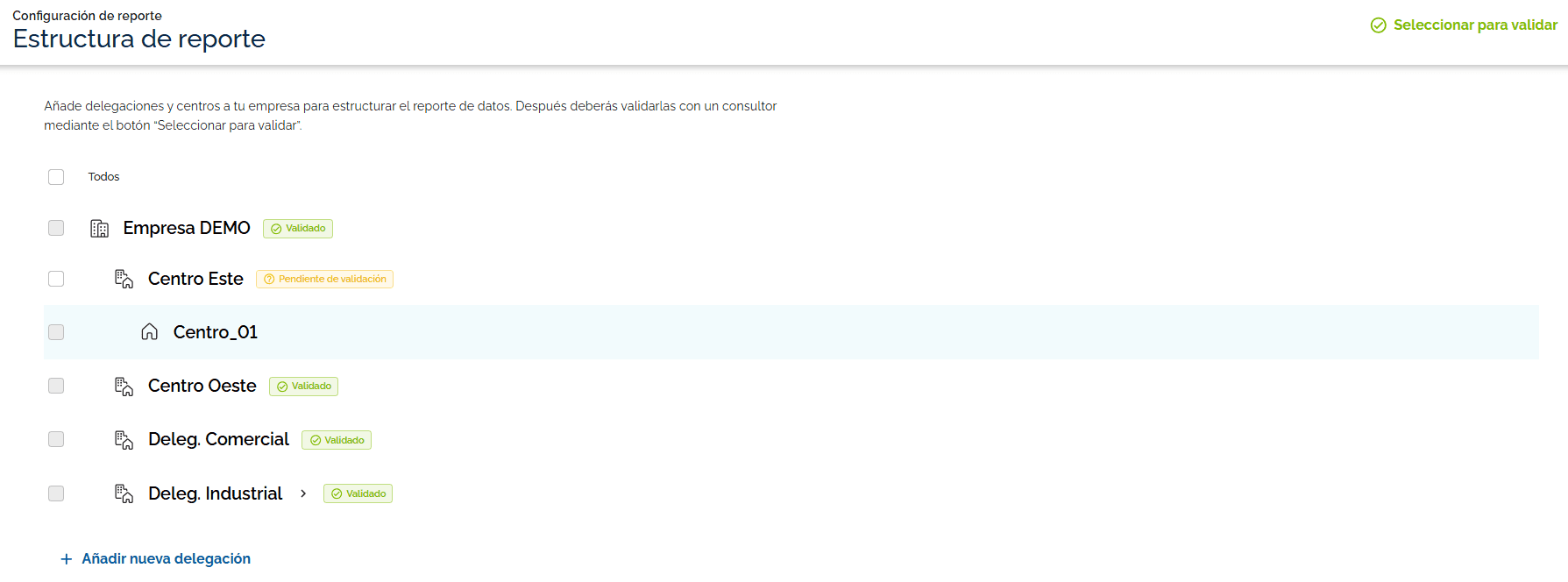Screen dimensions: 1568x582
Task: Click Seleccionar para validar button
Action: 1464,25
